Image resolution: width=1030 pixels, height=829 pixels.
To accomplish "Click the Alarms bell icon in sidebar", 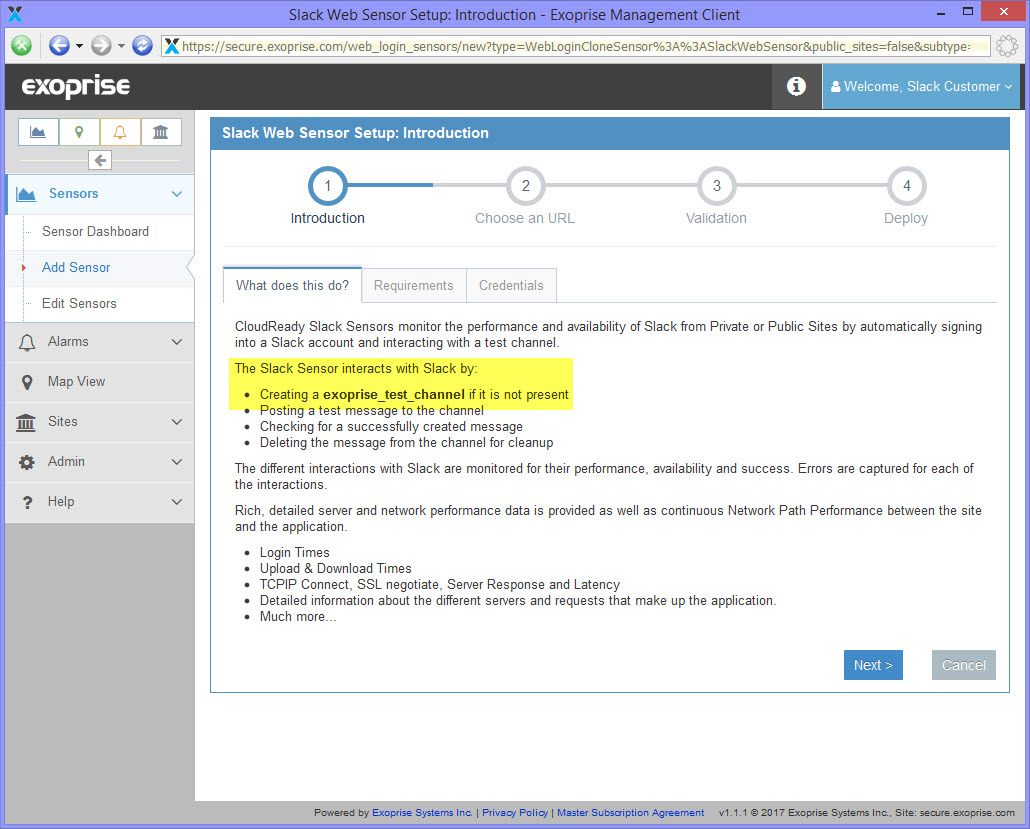I will coord(26,342).
